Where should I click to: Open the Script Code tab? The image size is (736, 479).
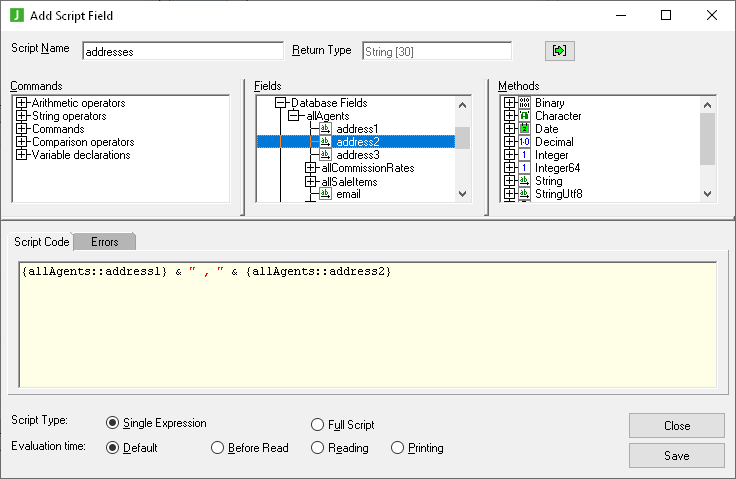[x=41, y=242]
